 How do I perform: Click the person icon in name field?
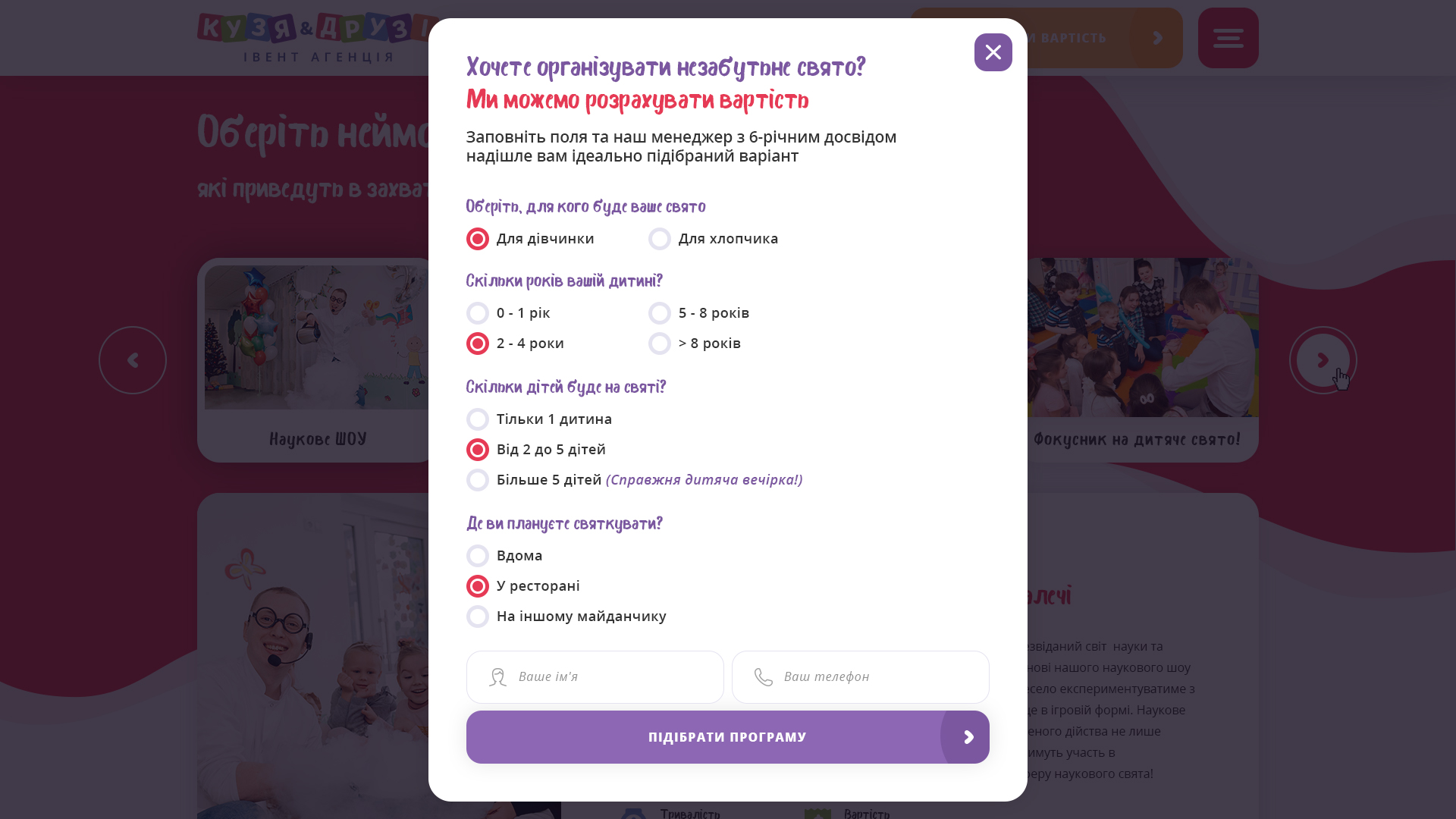click(x=497, y=677)
